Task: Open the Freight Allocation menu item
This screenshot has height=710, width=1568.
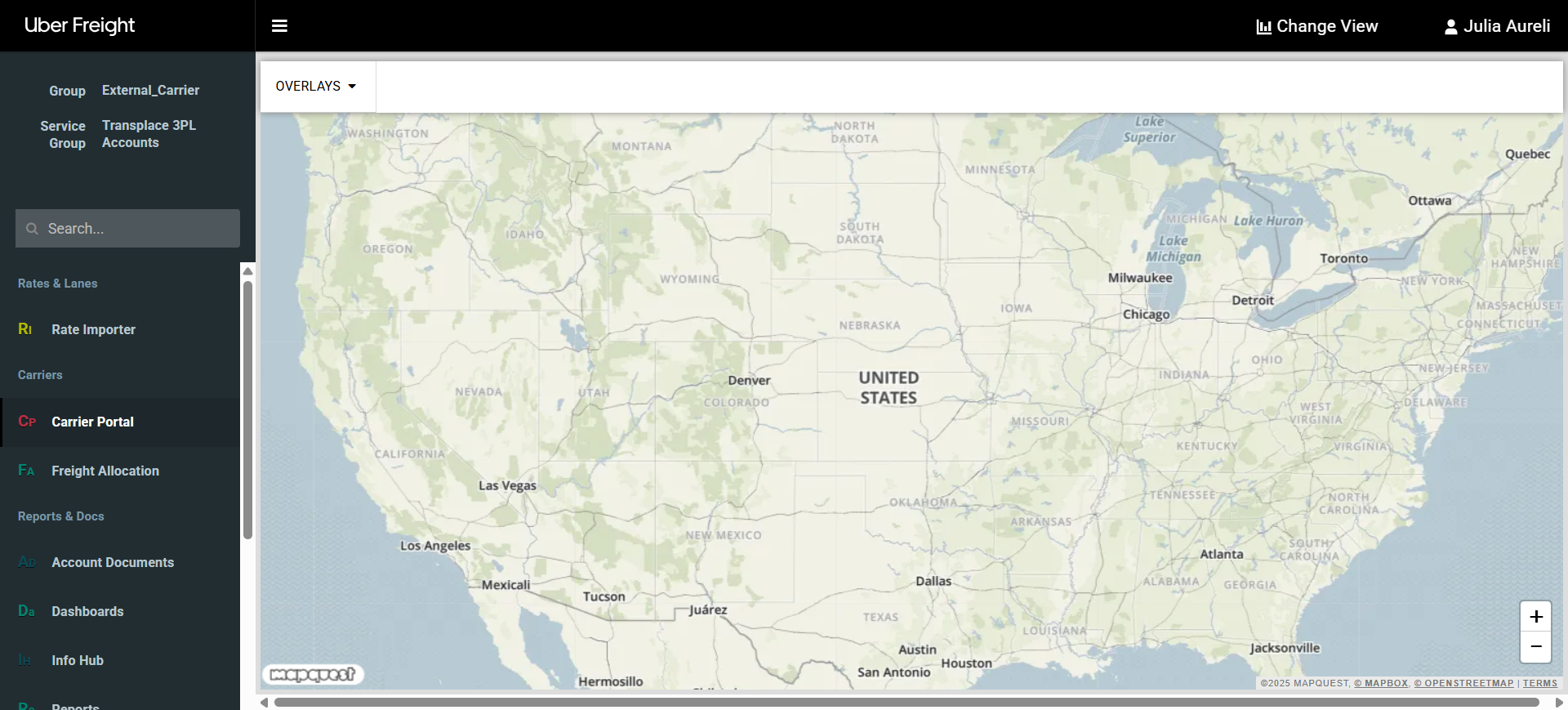Action: click(120, 471)
